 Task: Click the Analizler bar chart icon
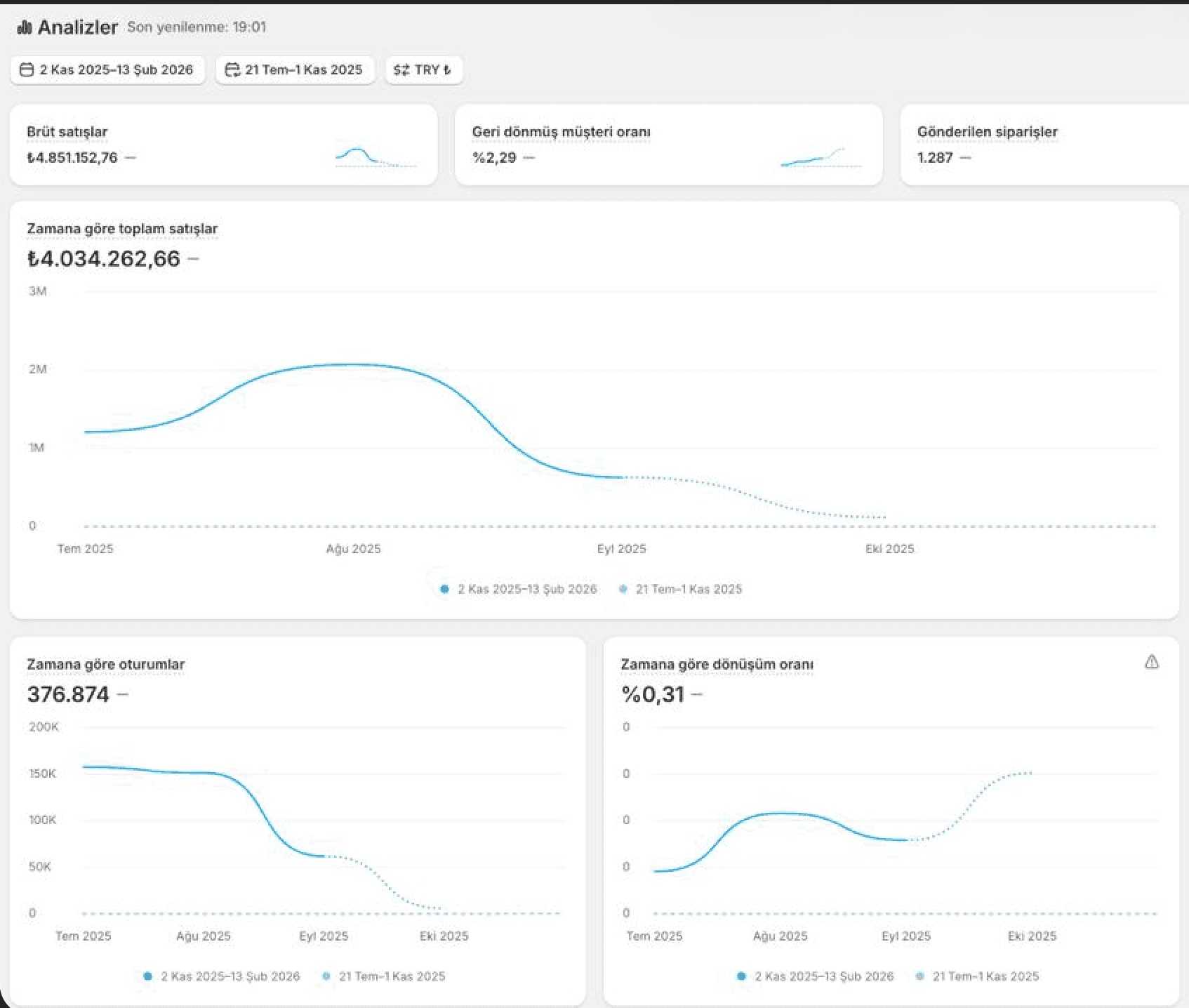(x=25, y=27)
